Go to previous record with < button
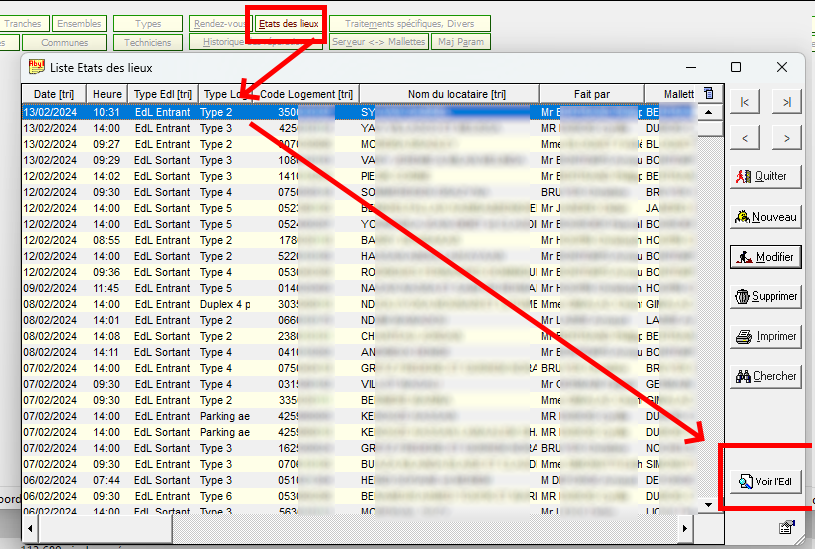This screenshot has width=815, height=549. 745,137
